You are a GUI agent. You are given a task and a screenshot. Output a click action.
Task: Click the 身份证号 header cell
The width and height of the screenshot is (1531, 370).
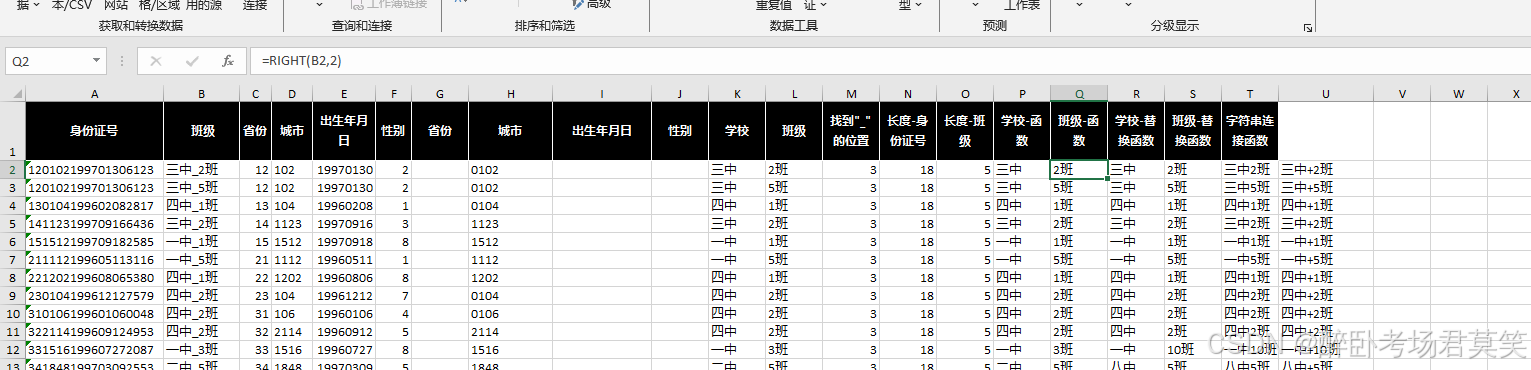pos(95,131)
